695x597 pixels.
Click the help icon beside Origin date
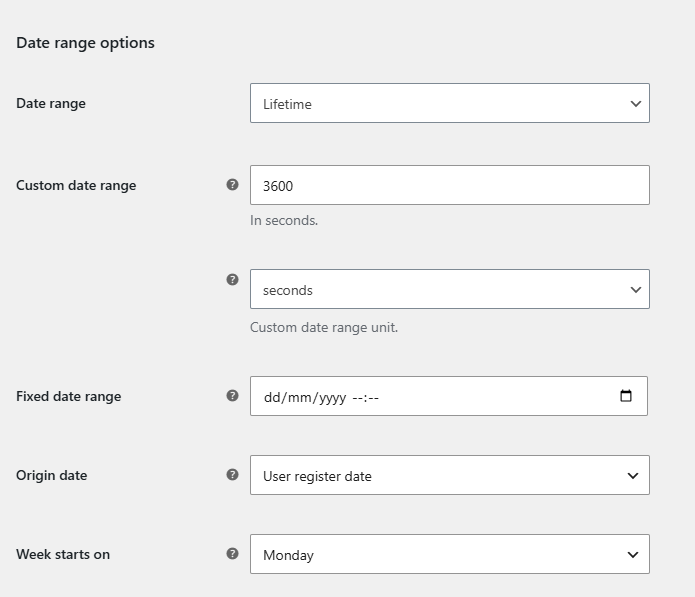232,474
